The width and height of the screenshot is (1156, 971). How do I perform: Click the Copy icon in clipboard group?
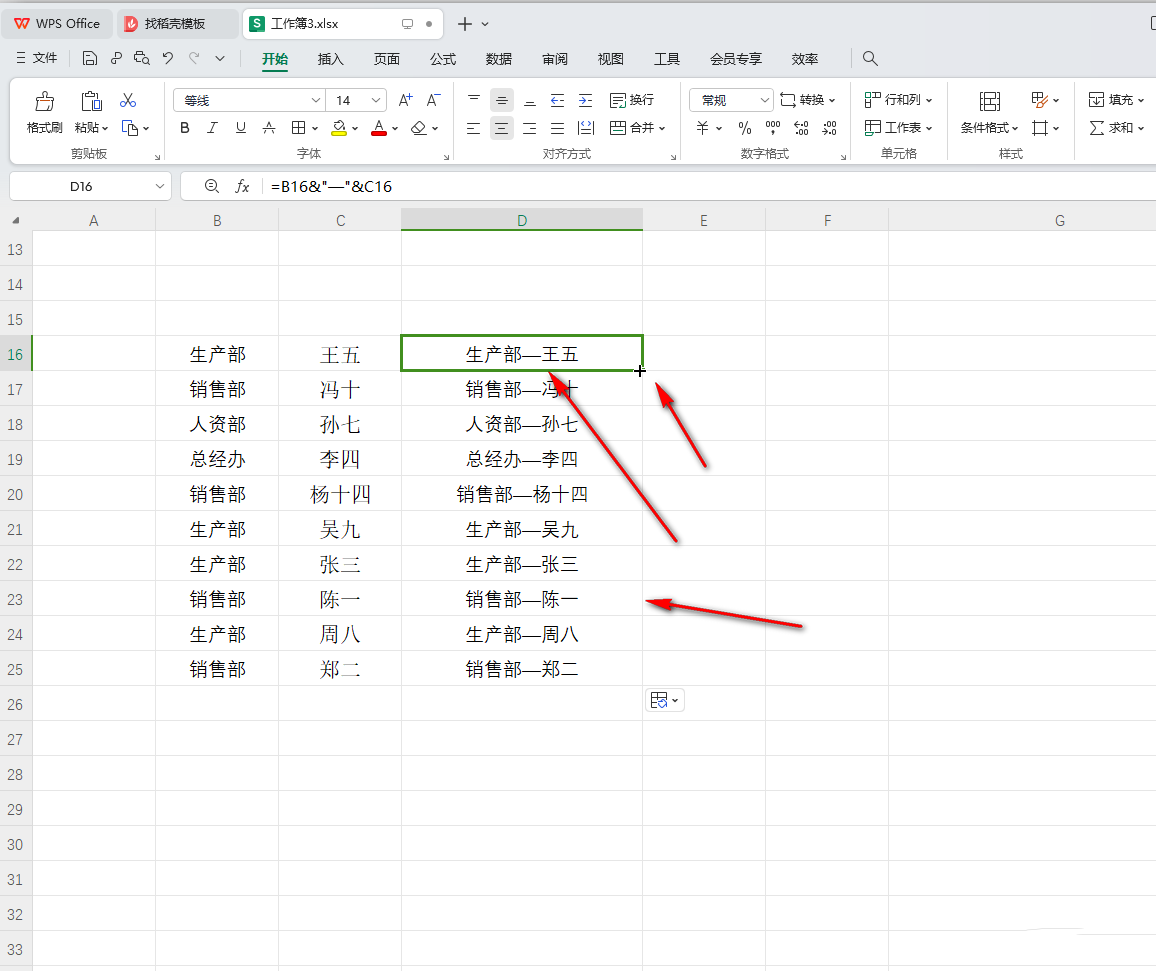[130, 128]
